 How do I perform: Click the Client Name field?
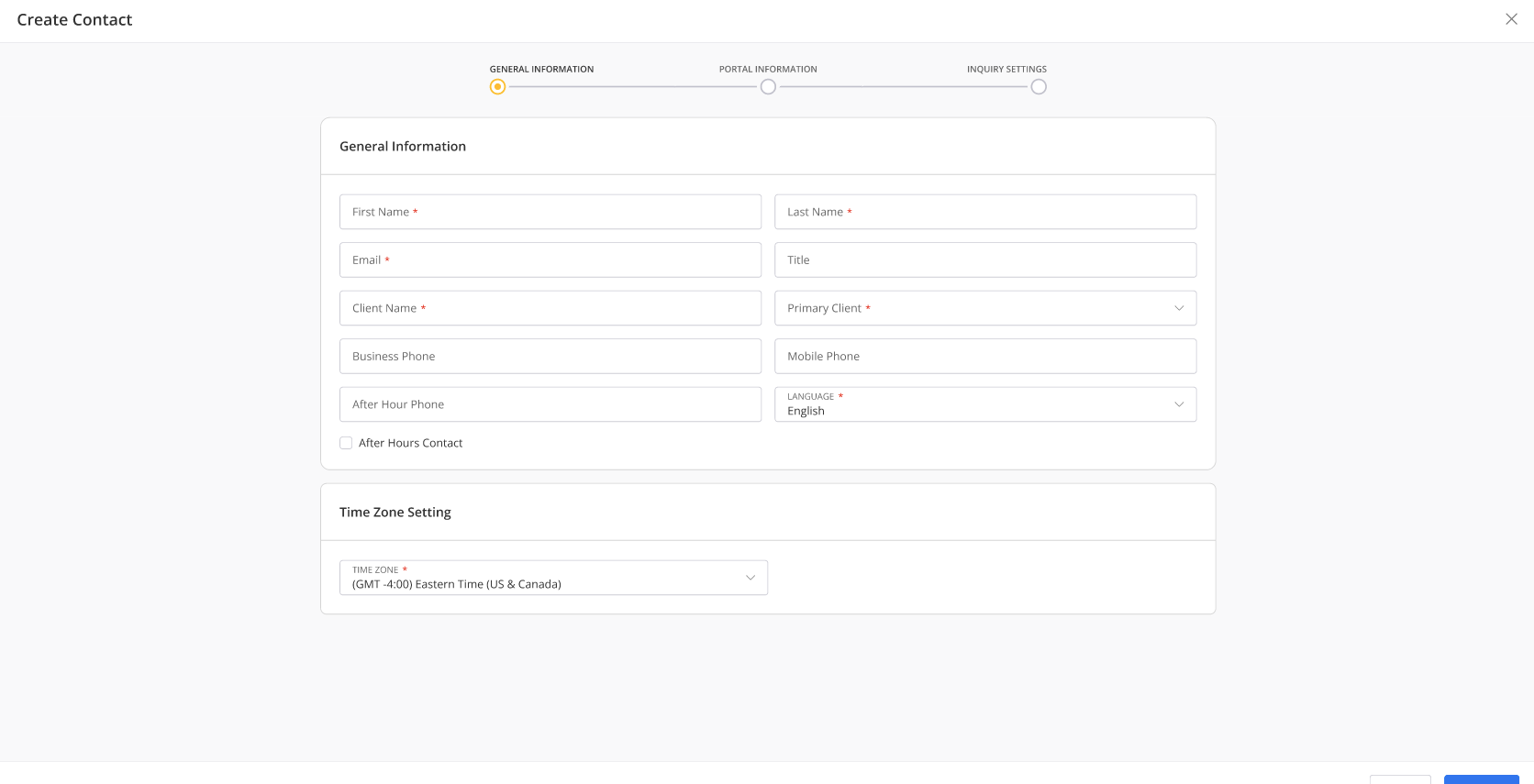point(550,308)
